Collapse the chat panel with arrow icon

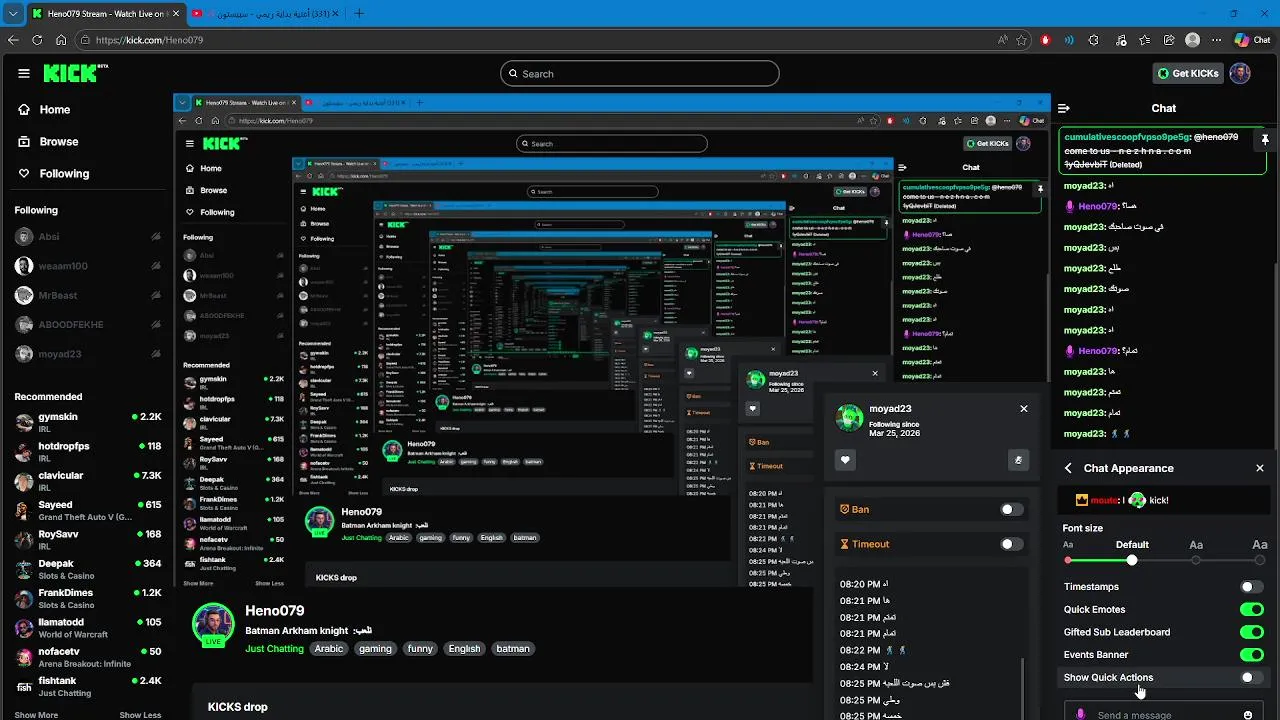tap(1064, 108)
